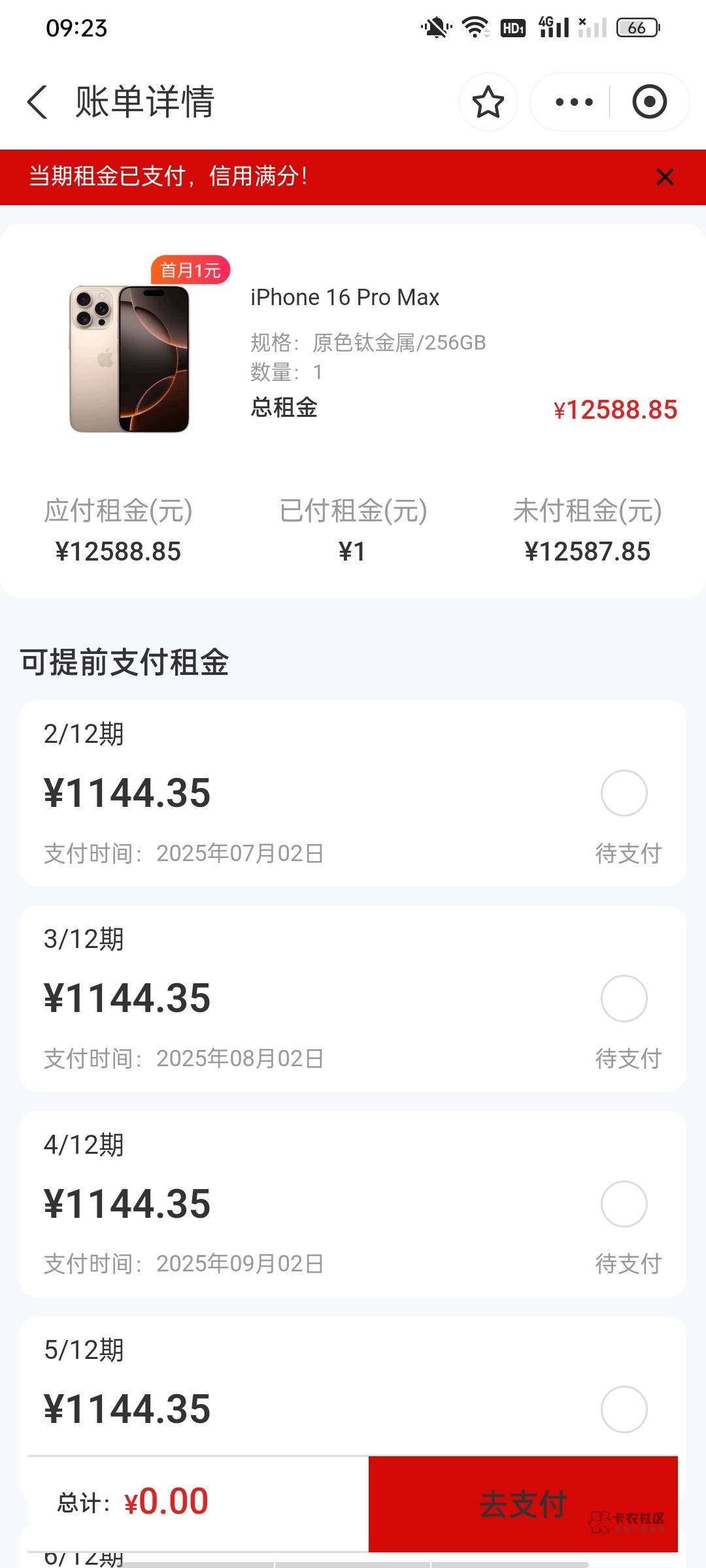Image resolution: width=706 pixels, height=1568 pixels.
Task: Tap the iPhone 16 Pro Max thumbnail
Action: click(129, 358)
